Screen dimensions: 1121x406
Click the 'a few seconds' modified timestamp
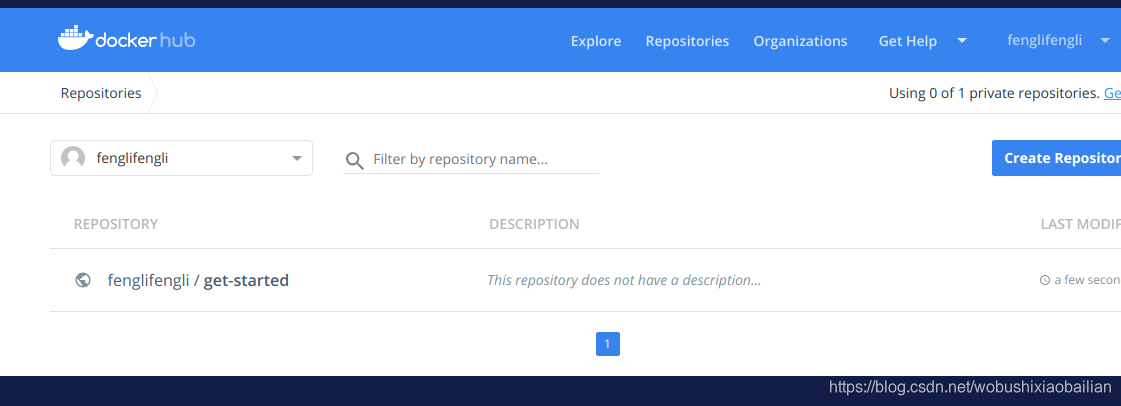click(1087, 280)
